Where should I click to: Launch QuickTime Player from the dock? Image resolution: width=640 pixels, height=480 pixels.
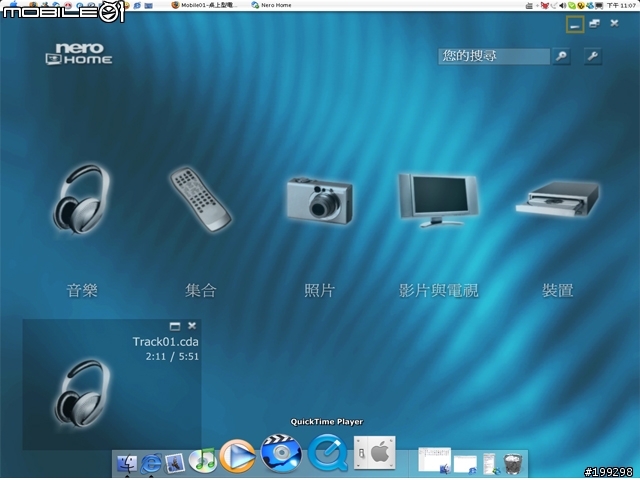pos(328,453)
